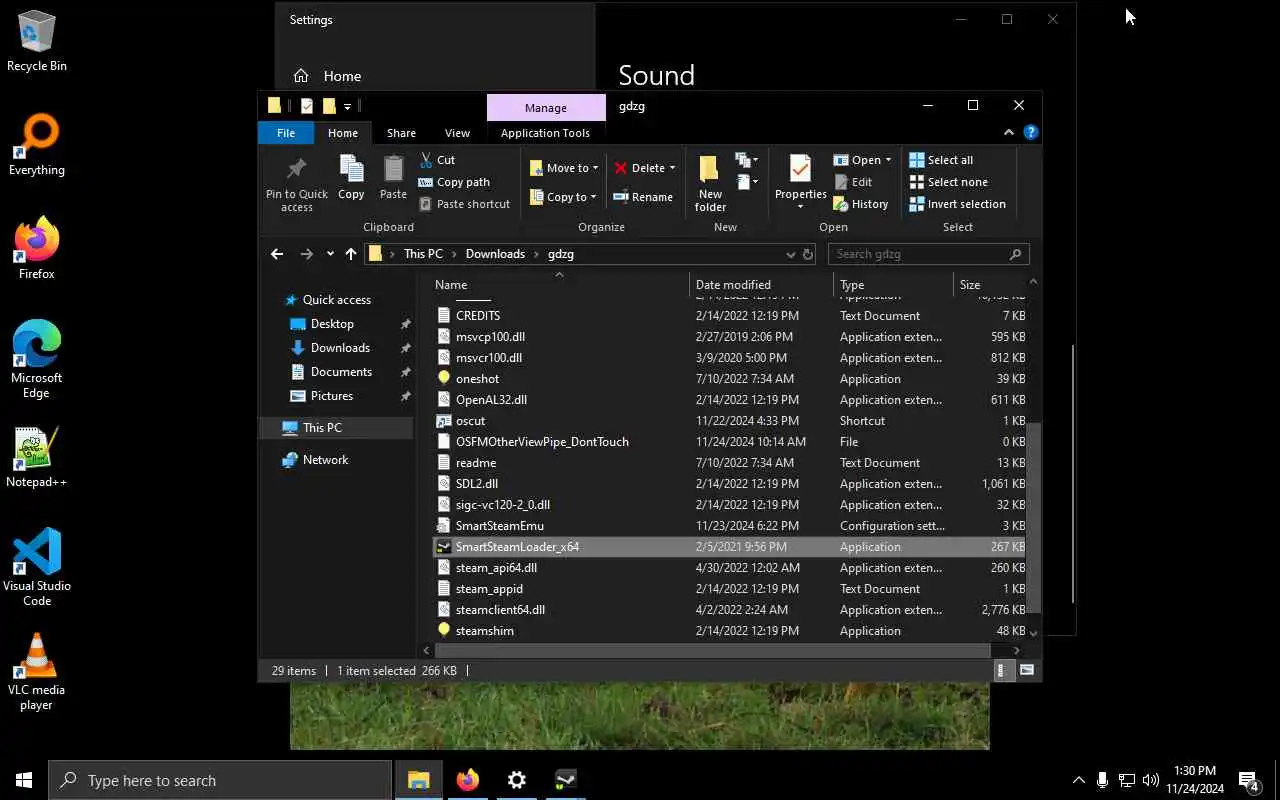Open Quick Access Toolbar customize dropdown
Screen dimensions: 1280x800
pyautogui.click(x=347, y=106)
